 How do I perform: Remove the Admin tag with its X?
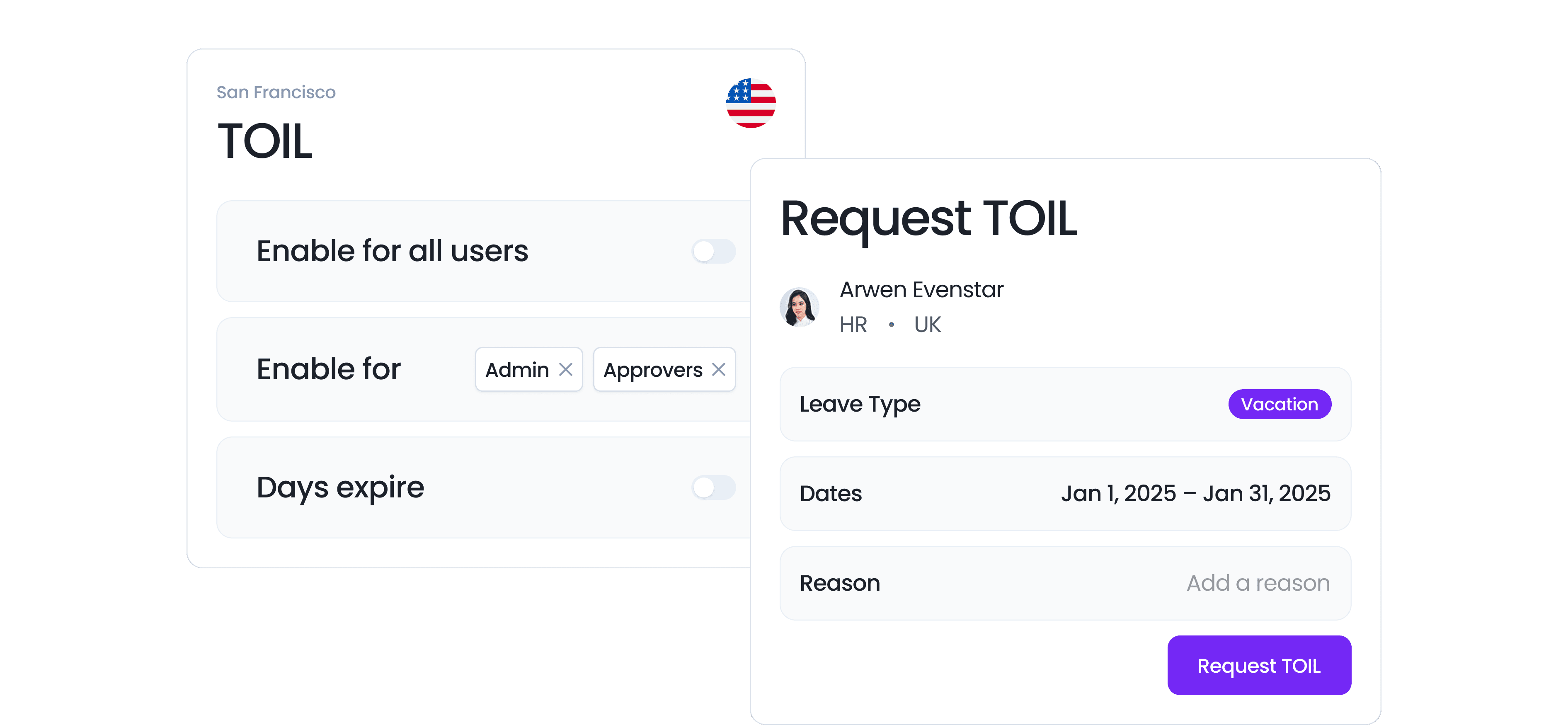565,369
